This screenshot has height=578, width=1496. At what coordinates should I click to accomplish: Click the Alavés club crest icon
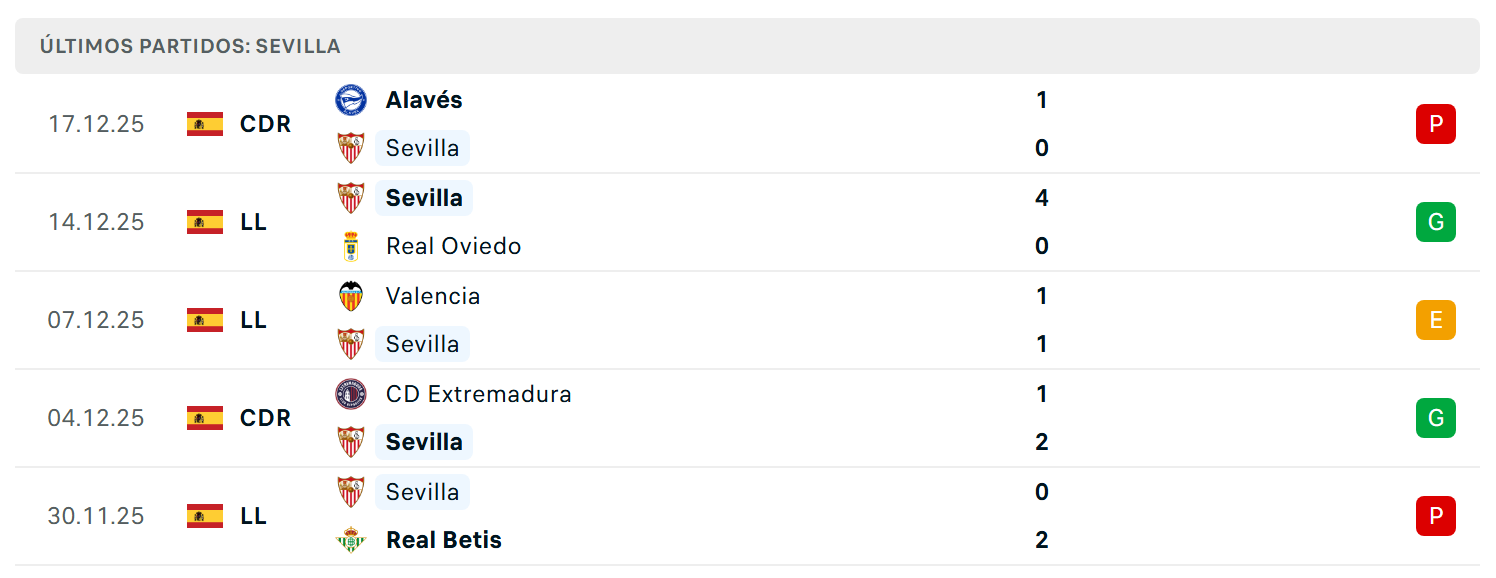(350, 100)
